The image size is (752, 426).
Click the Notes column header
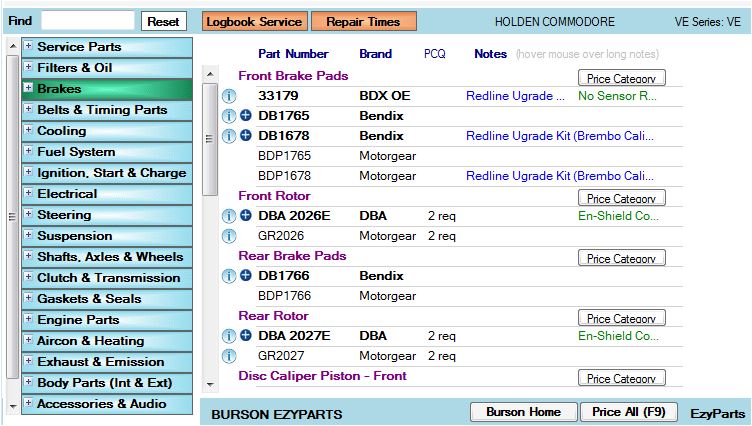(x=491, y=54)
